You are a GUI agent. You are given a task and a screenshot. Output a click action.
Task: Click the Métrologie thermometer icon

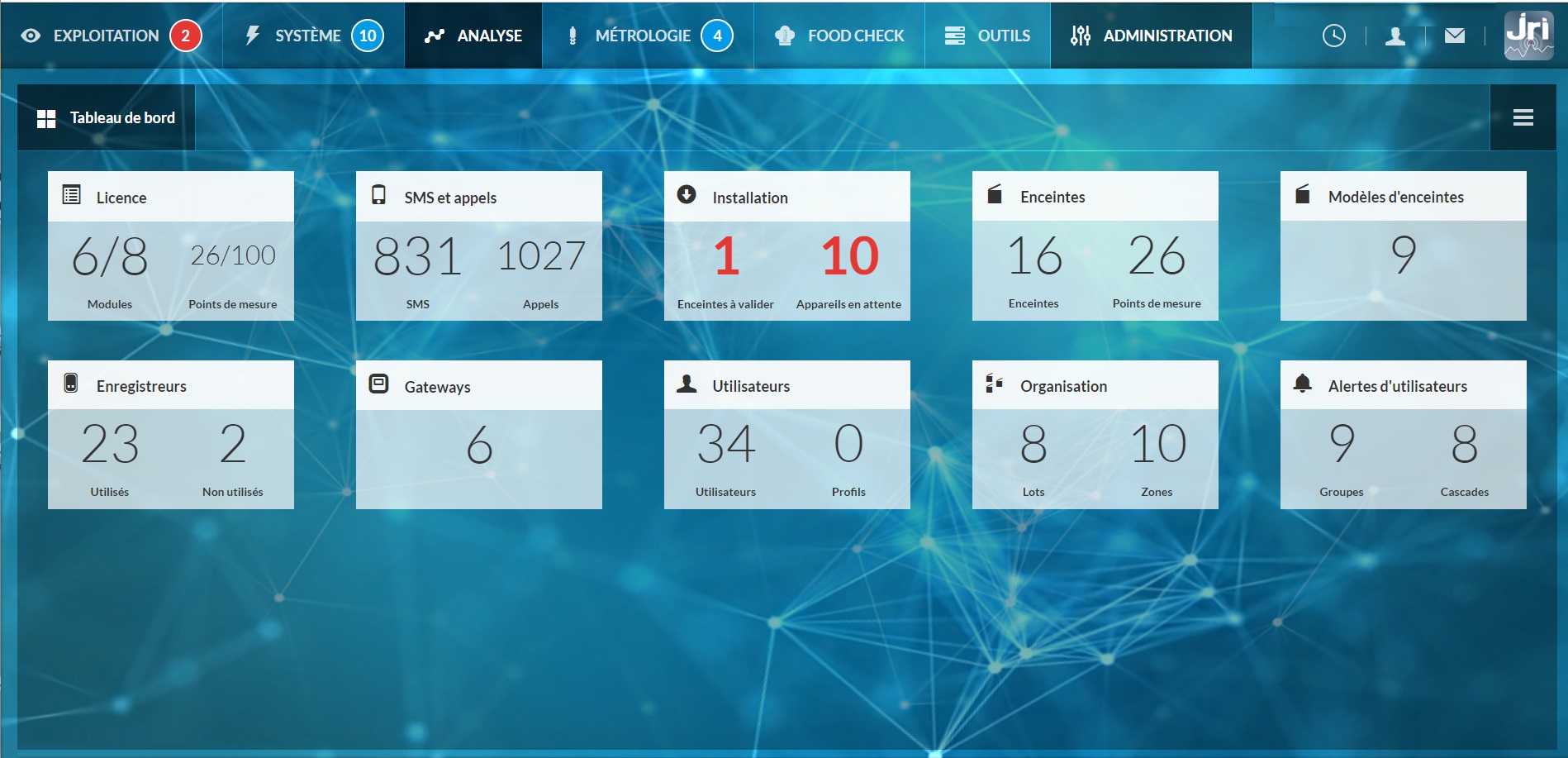(573, 36)
